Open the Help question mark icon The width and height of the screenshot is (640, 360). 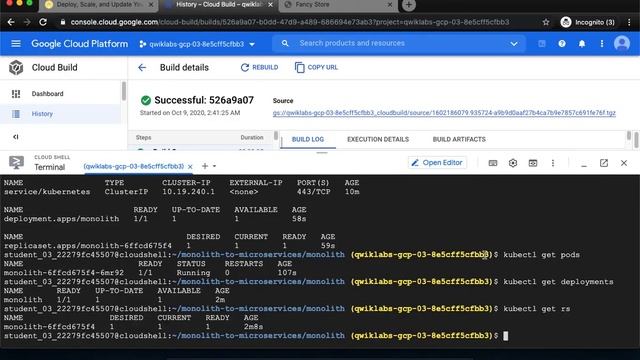pyautogui.click(x=562, y=44)
